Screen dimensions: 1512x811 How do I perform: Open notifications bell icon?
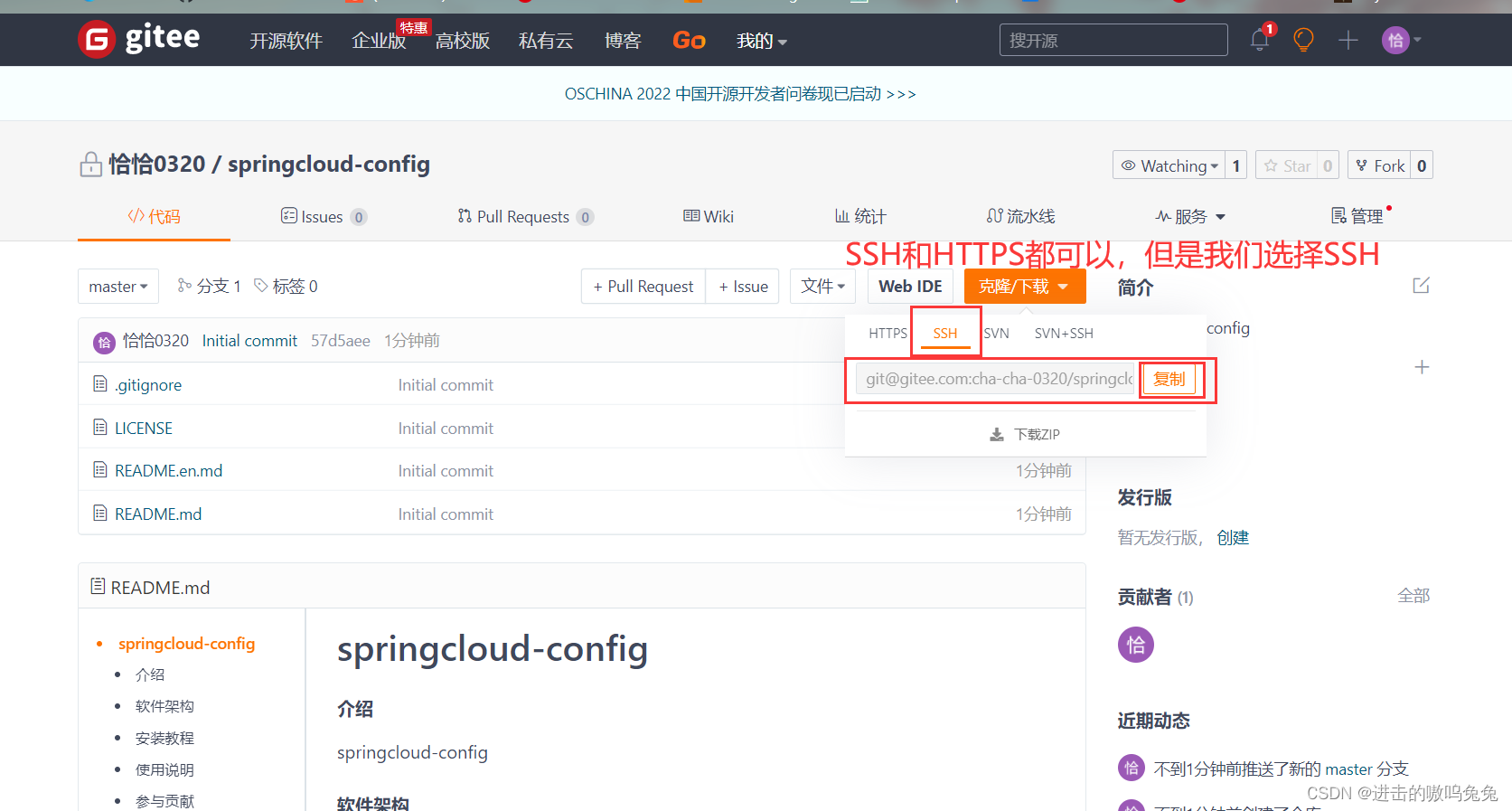tap(1260, 40)
